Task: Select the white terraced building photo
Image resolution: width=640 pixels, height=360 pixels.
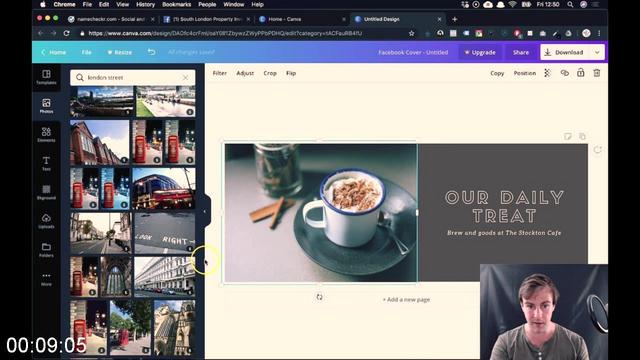Action: [x=165, y=276]
